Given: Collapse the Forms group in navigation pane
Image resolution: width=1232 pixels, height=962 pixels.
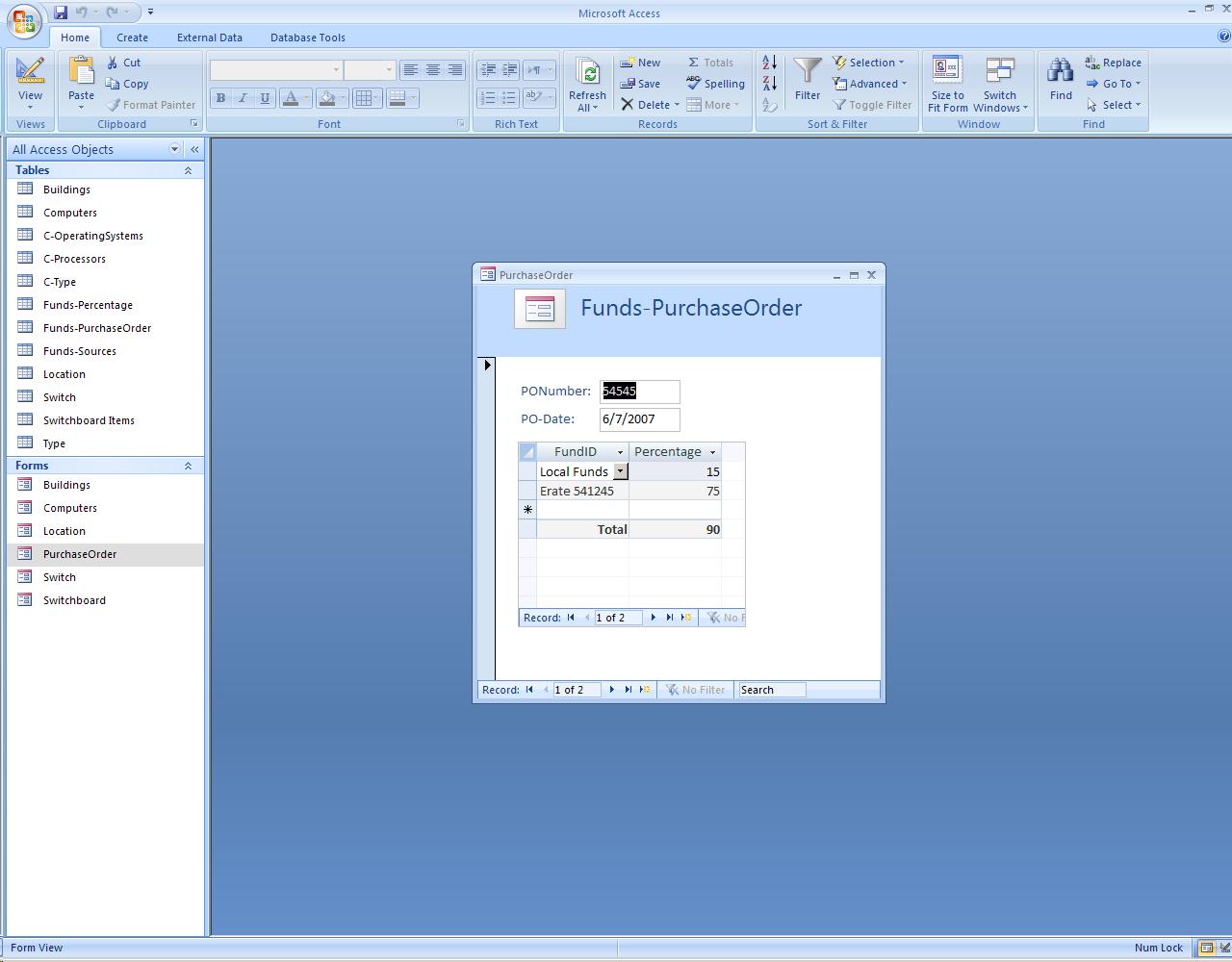Looking at the screenshot, I should tap(188, 466).
